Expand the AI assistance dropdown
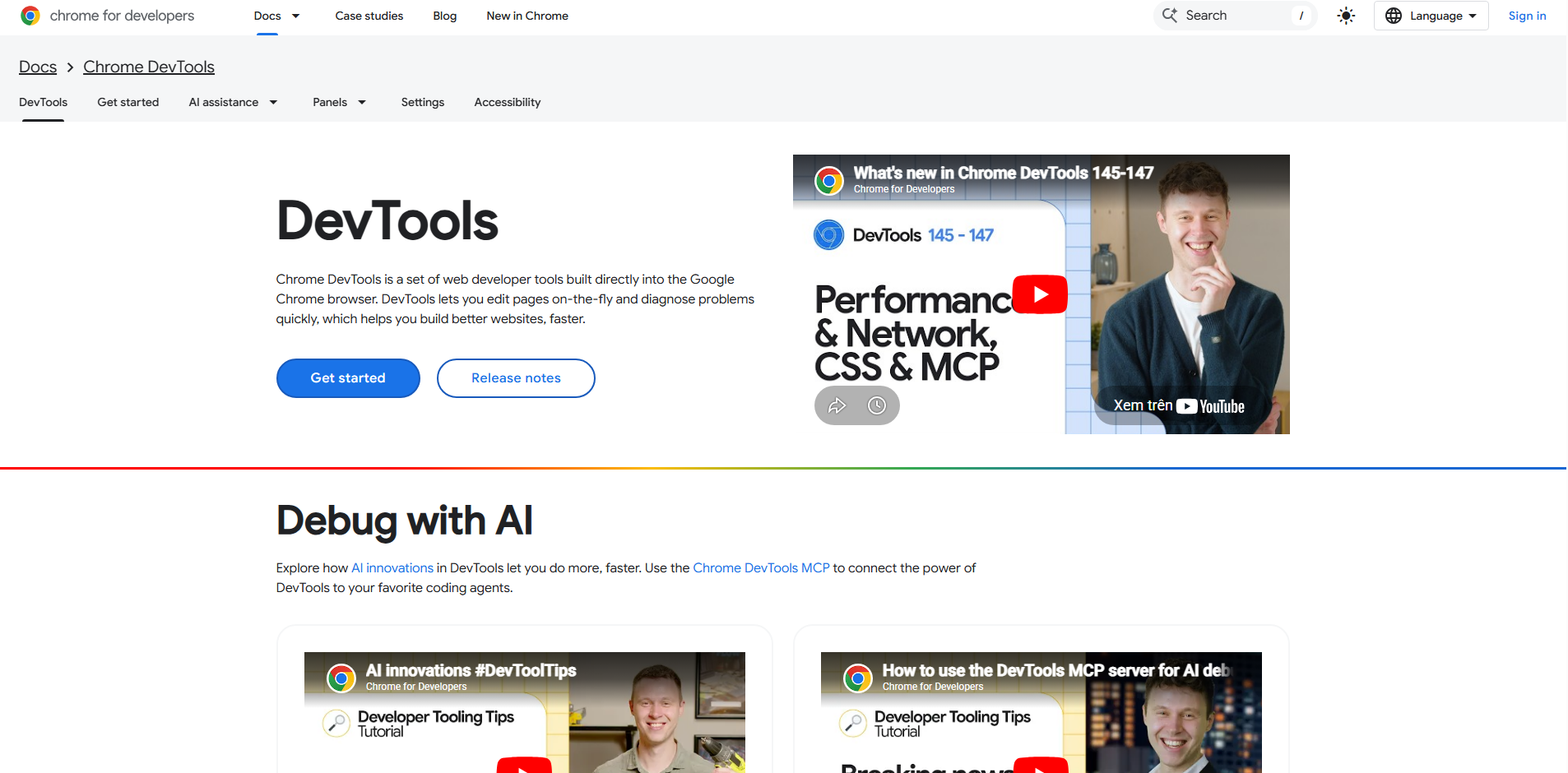This screenshot has width=1568, height=773. pyautogui.click(x=233, y=102)
